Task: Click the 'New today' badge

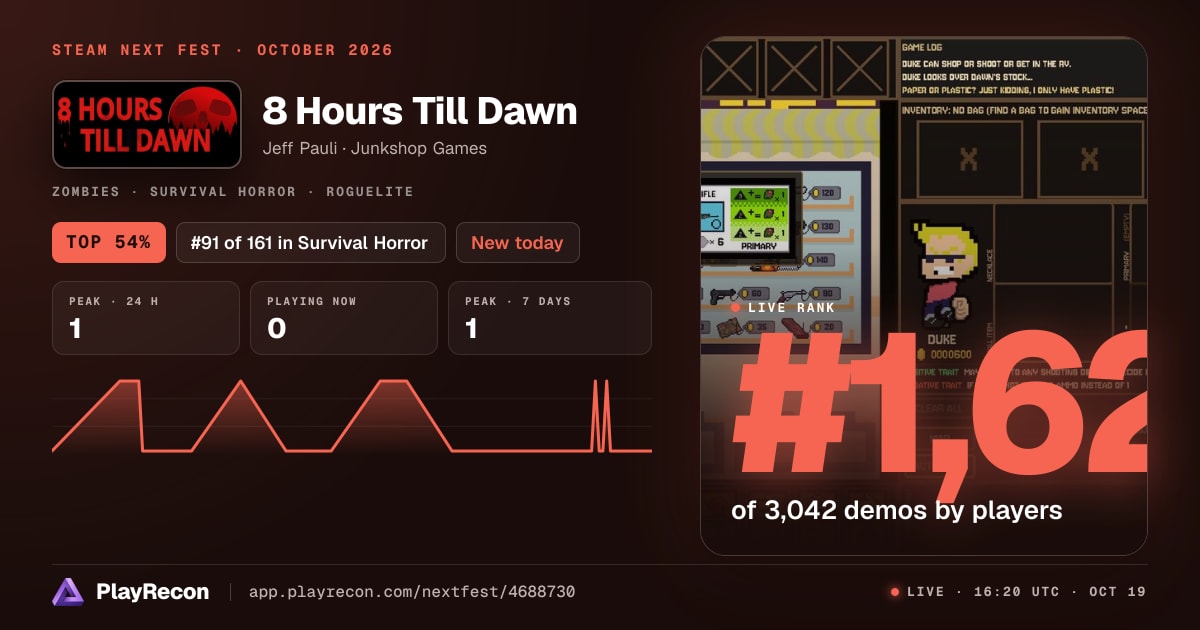Action: coord(517,242)
